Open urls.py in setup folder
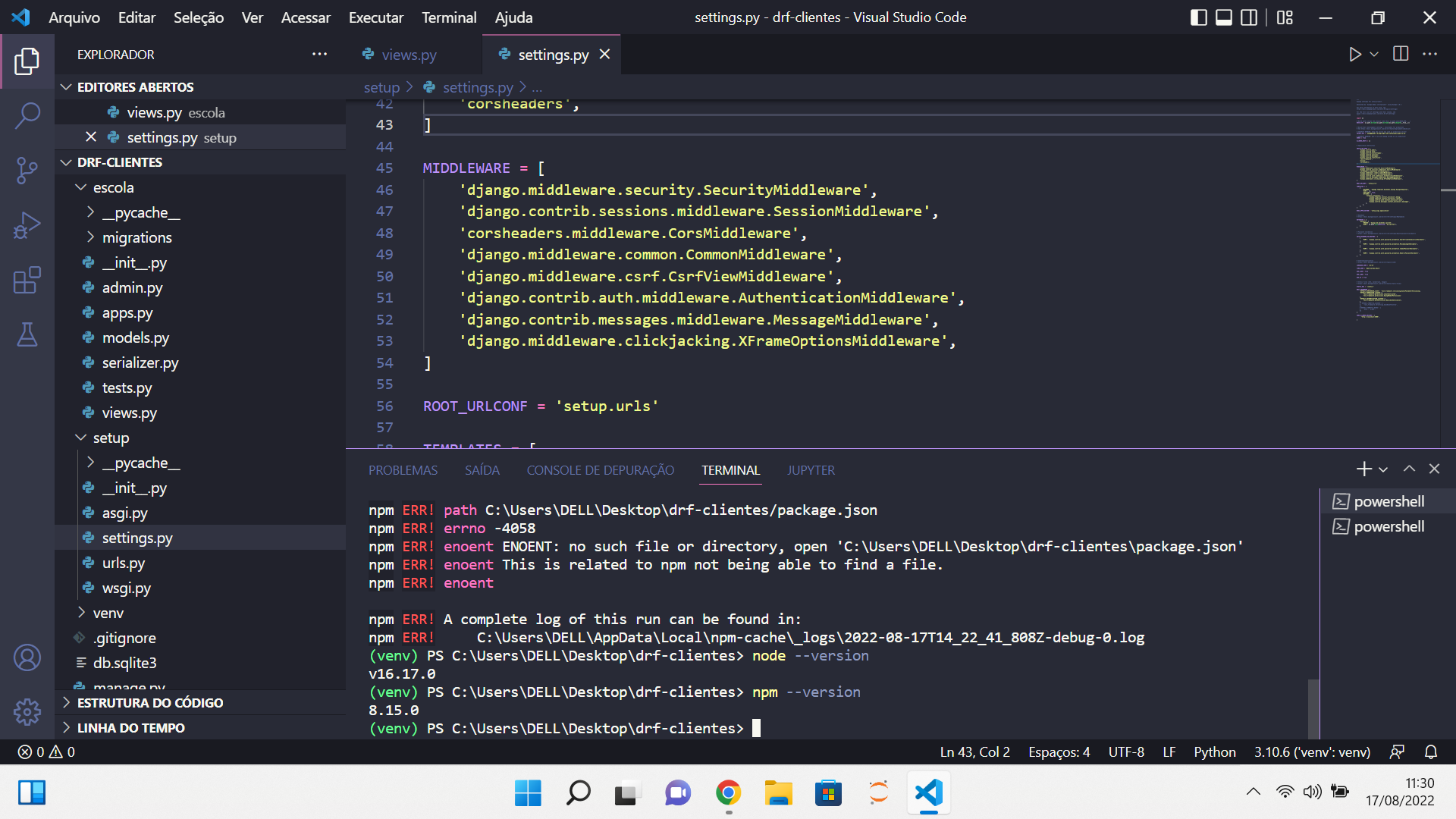Viewport: 1456px width, 819px height. [200, 563]
